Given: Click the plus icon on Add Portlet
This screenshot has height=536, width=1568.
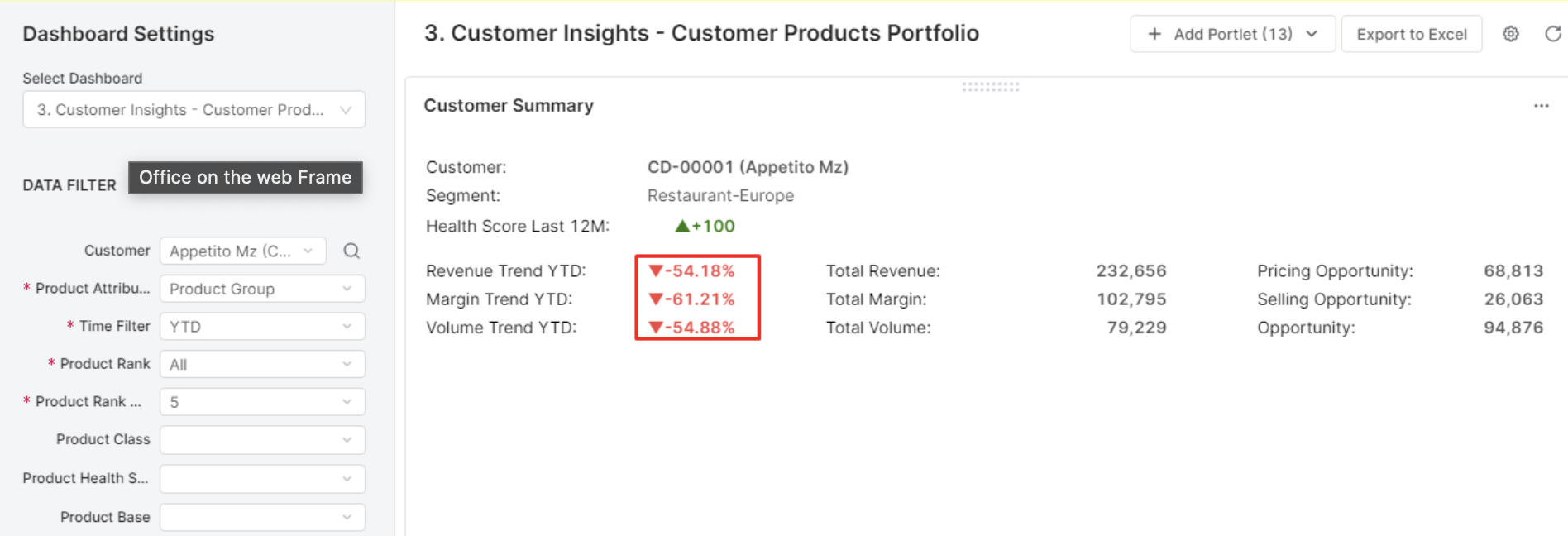Looking at the screenshot, I should point(1154,34).
